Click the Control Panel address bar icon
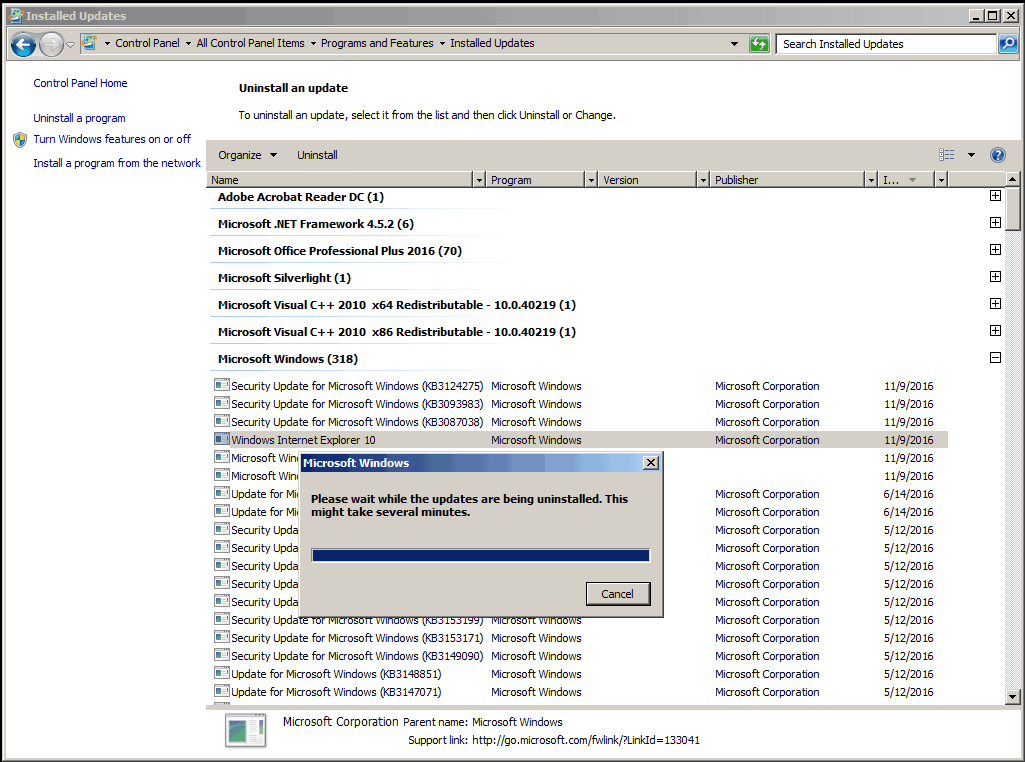The image size is (1025, 762). (x=90, y=43)
